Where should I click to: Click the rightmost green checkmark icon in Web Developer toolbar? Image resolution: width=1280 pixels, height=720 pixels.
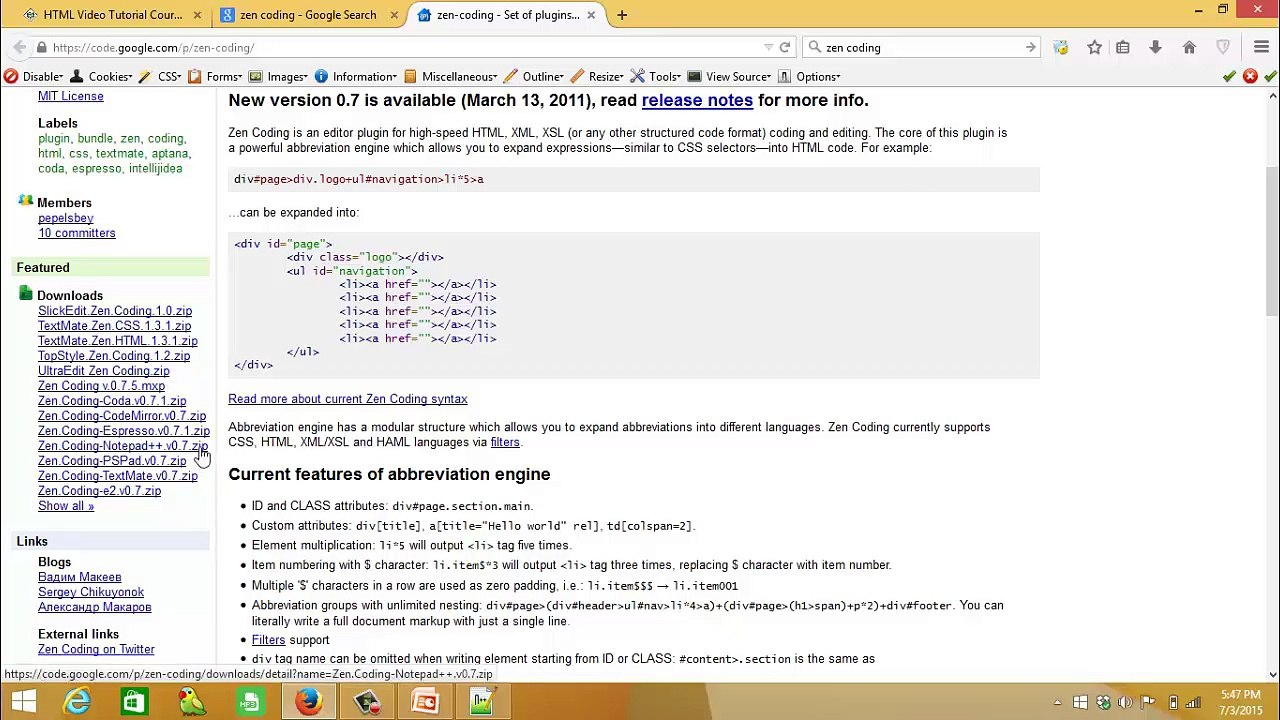pos(1270,76)
